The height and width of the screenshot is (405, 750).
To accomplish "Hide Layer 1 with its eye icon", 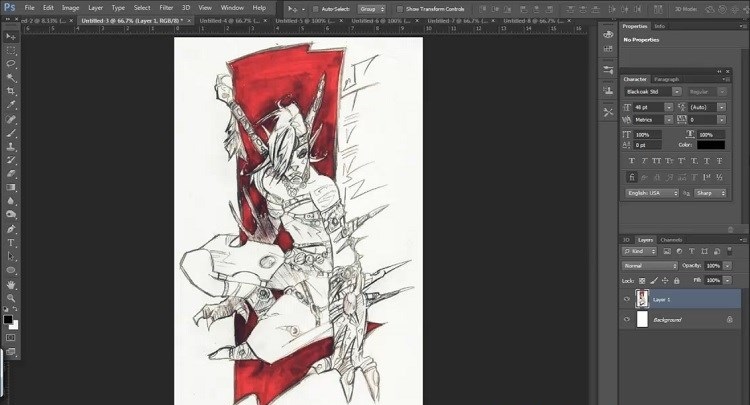I will [627, 299].
